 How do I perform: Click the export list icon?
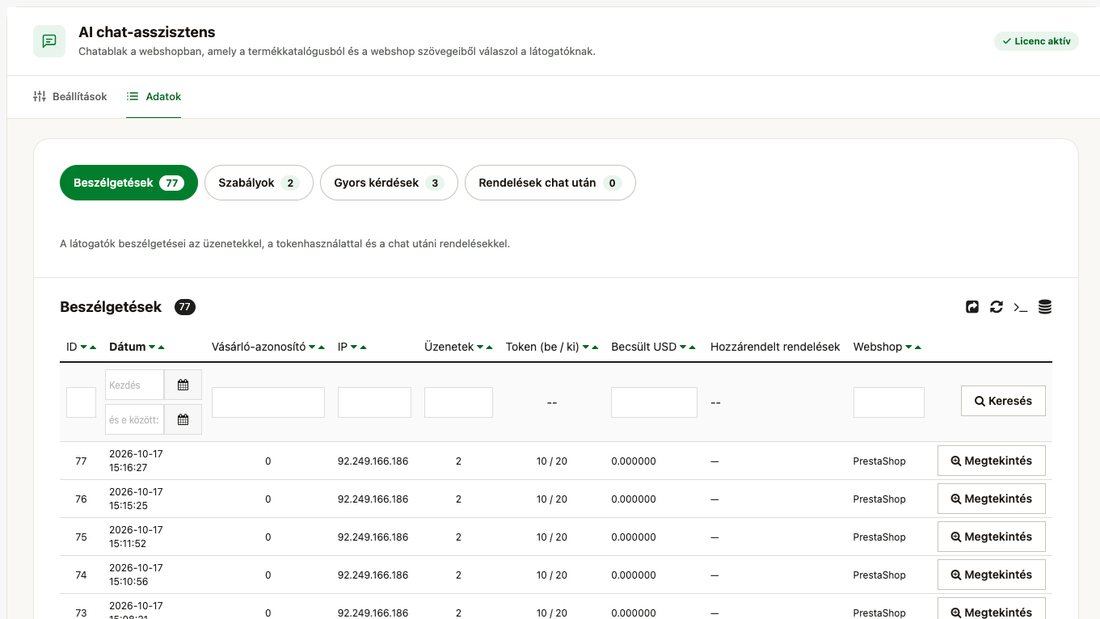(x=972, y=307)
